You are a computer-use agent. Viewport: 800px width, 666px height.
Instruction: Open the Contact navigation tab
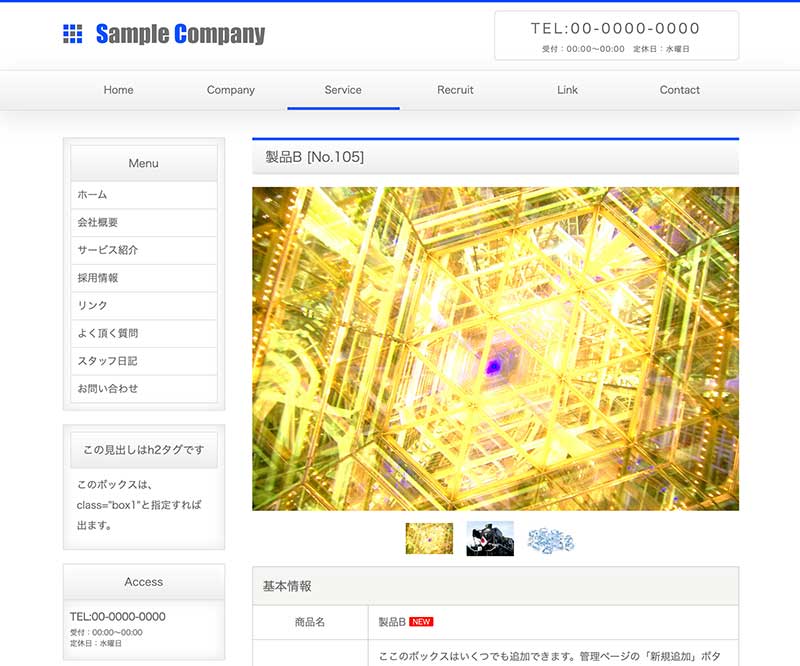coord(680,90)
